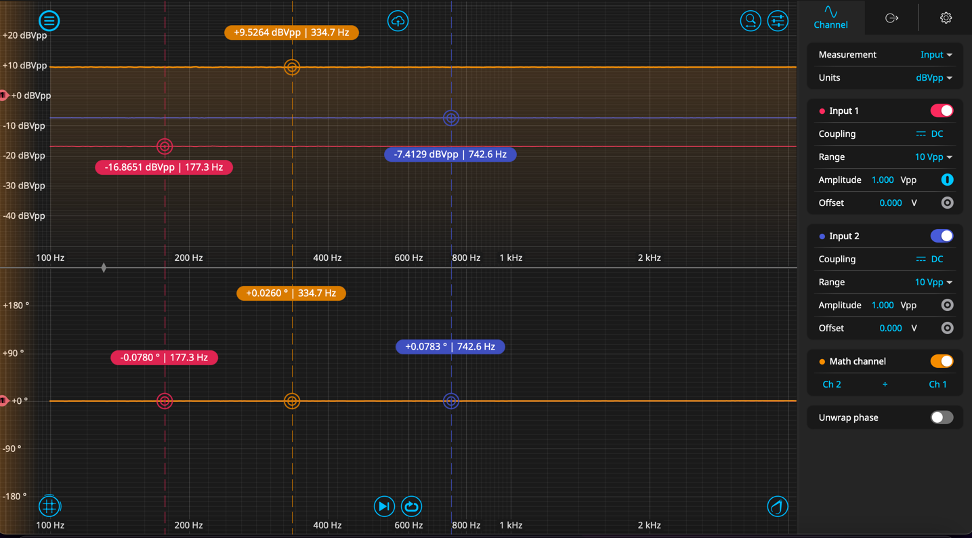Run a single sweep with the step-play button
Image resolution: width=972 pixels, height=538 pixels.
(x=384, y=506)
